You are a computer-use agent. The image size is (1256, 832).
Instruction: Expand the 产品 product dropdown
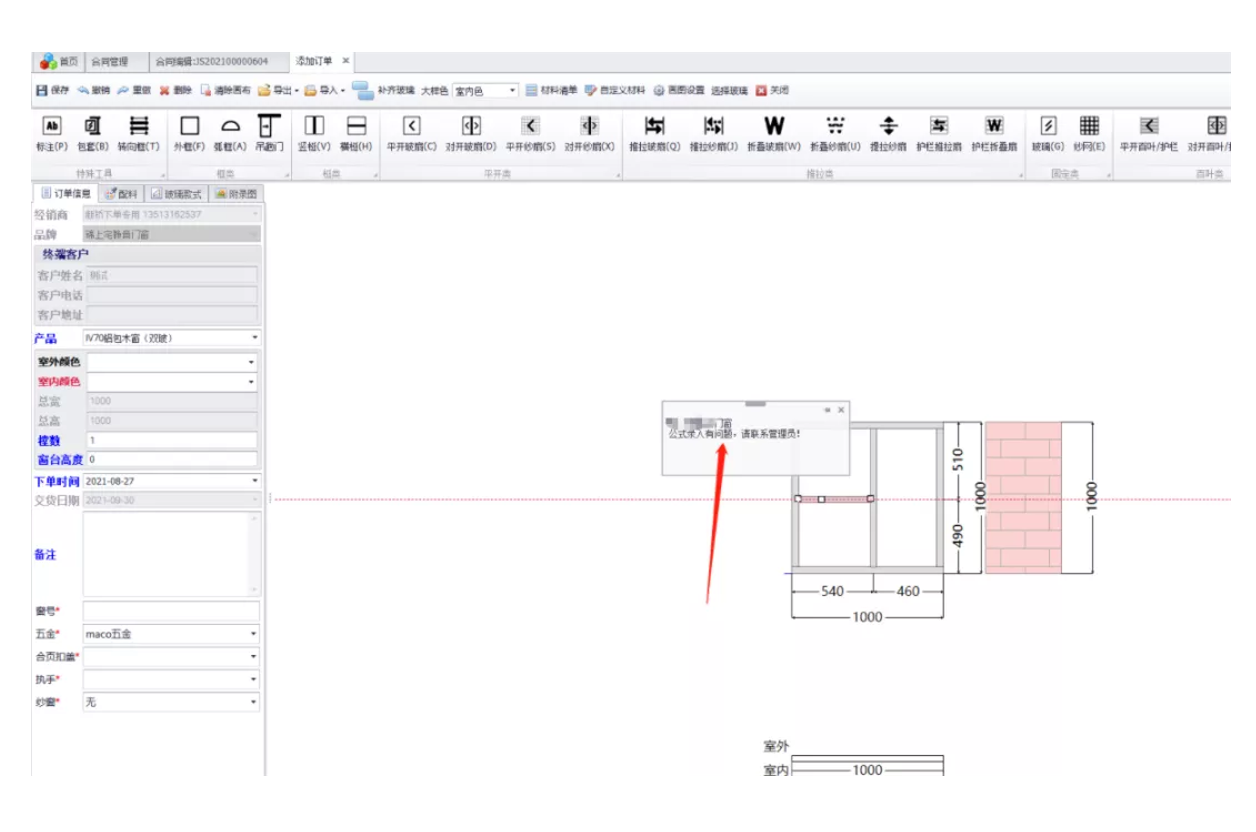[252, 339]
